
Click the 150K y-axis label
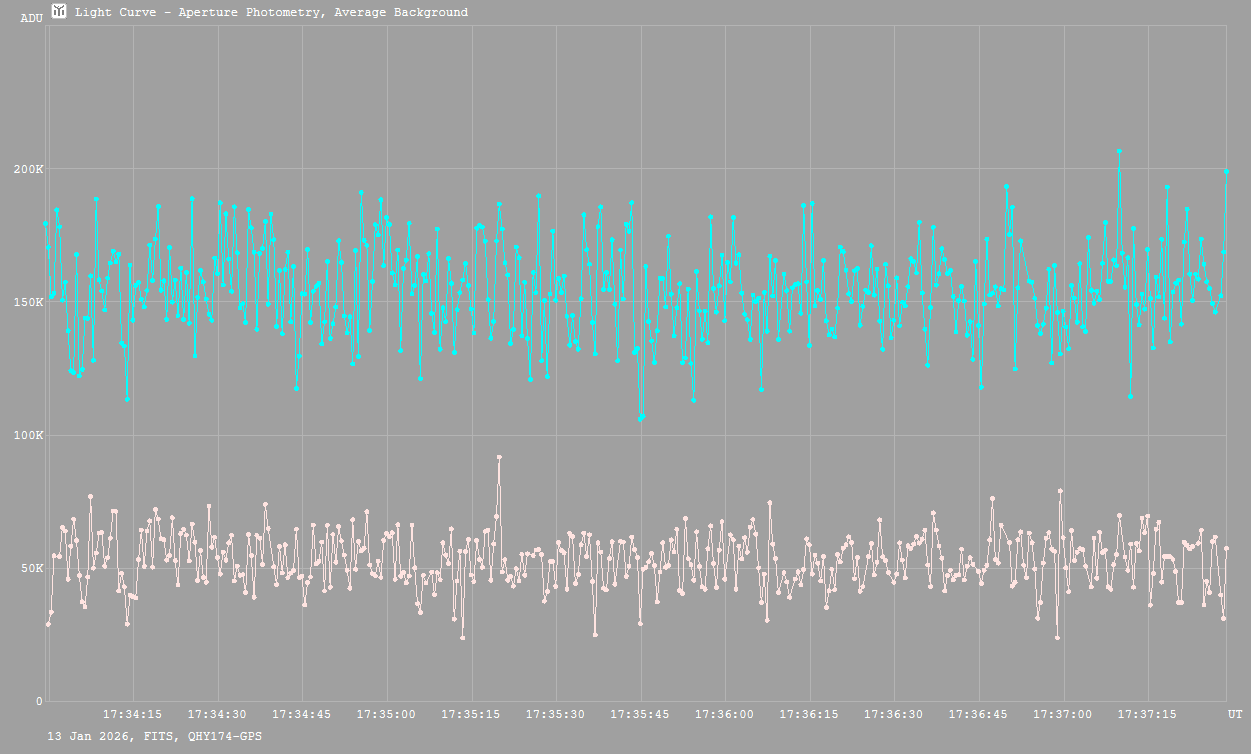pos(28,302)
